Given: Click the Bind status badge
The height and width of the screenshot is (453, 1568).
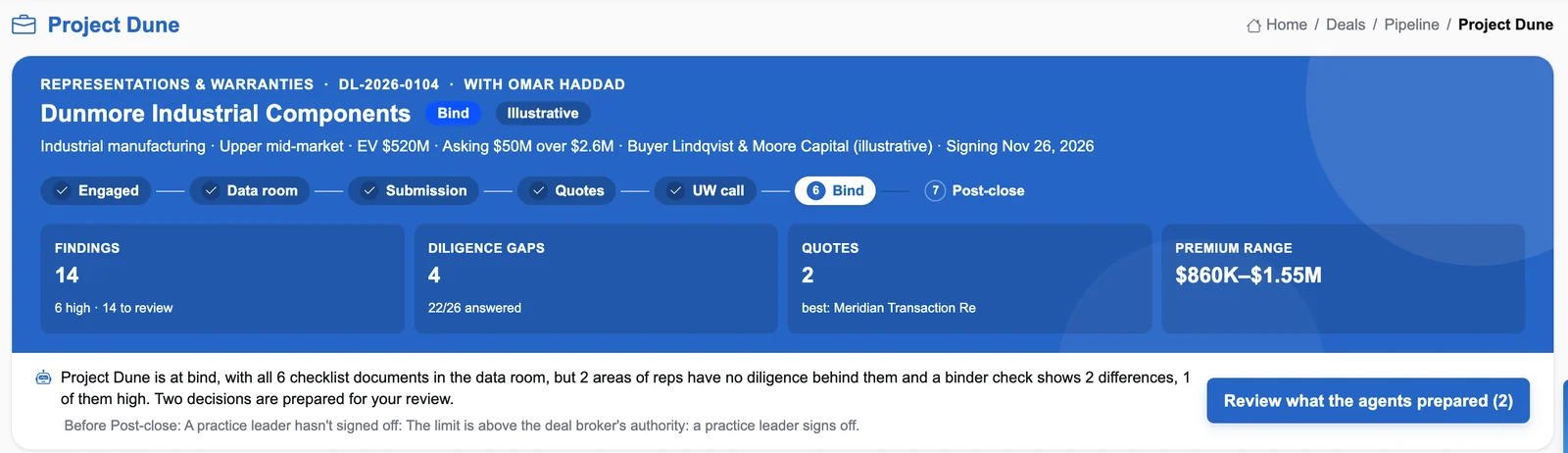Looking at the screenshot, I should [x=453, y=114].
